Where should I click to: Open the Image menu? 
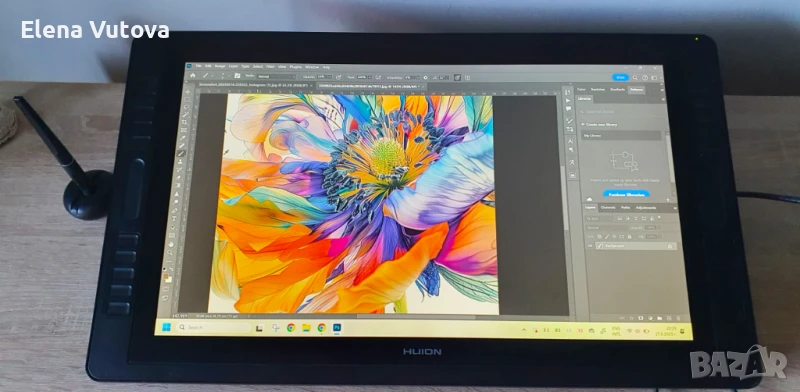[x=220, y=66]
